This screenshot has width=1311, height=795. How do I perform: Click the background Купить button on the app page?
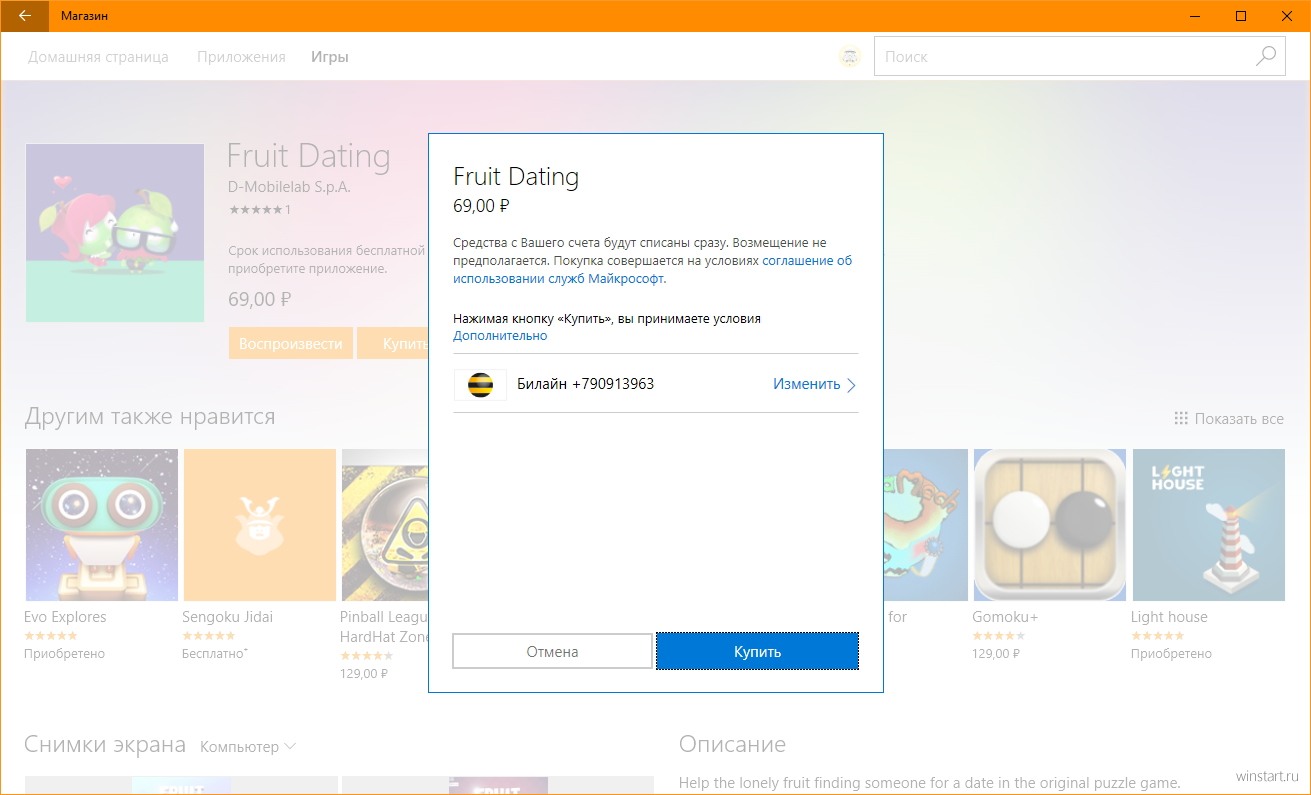pos(394,343)
